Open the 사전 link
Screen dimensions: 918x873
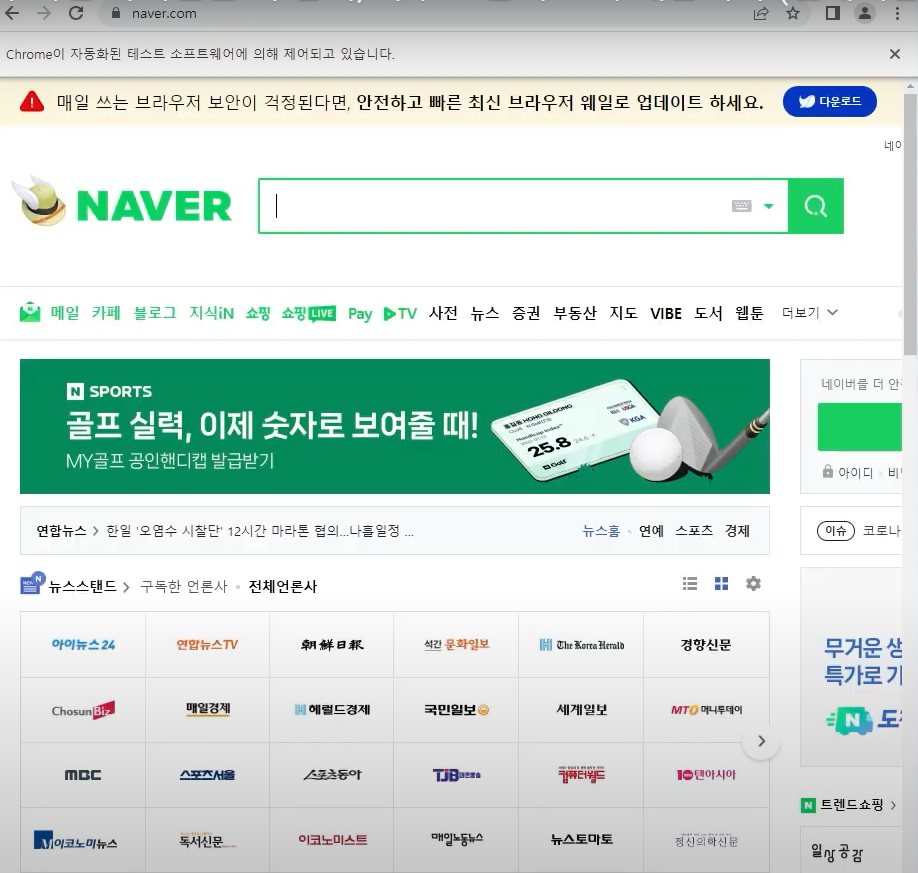click(443, 313)
